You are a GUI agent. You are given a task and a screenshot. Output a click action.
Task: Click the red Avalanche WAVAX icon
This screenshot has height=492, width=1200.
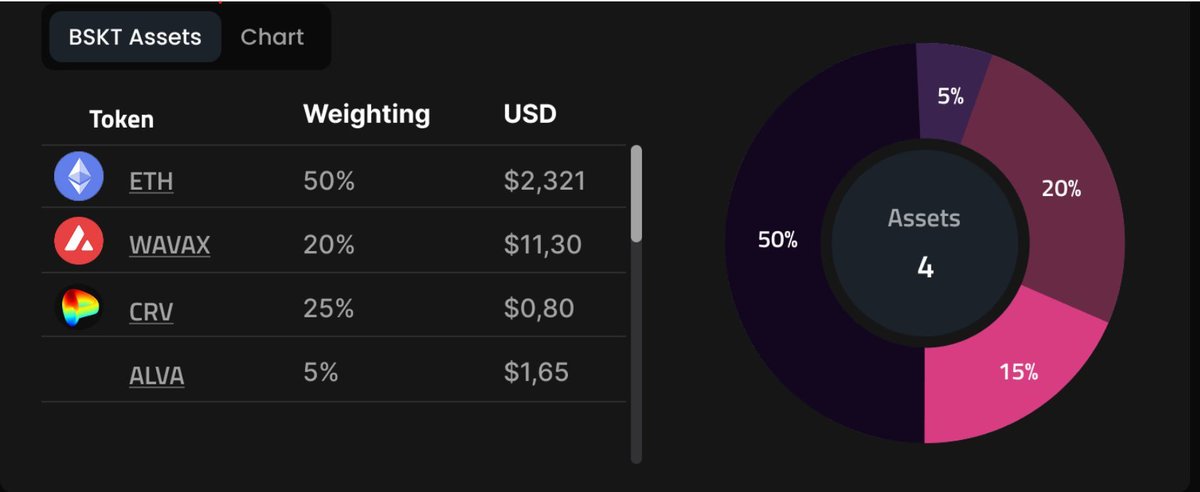coord(79,241)
